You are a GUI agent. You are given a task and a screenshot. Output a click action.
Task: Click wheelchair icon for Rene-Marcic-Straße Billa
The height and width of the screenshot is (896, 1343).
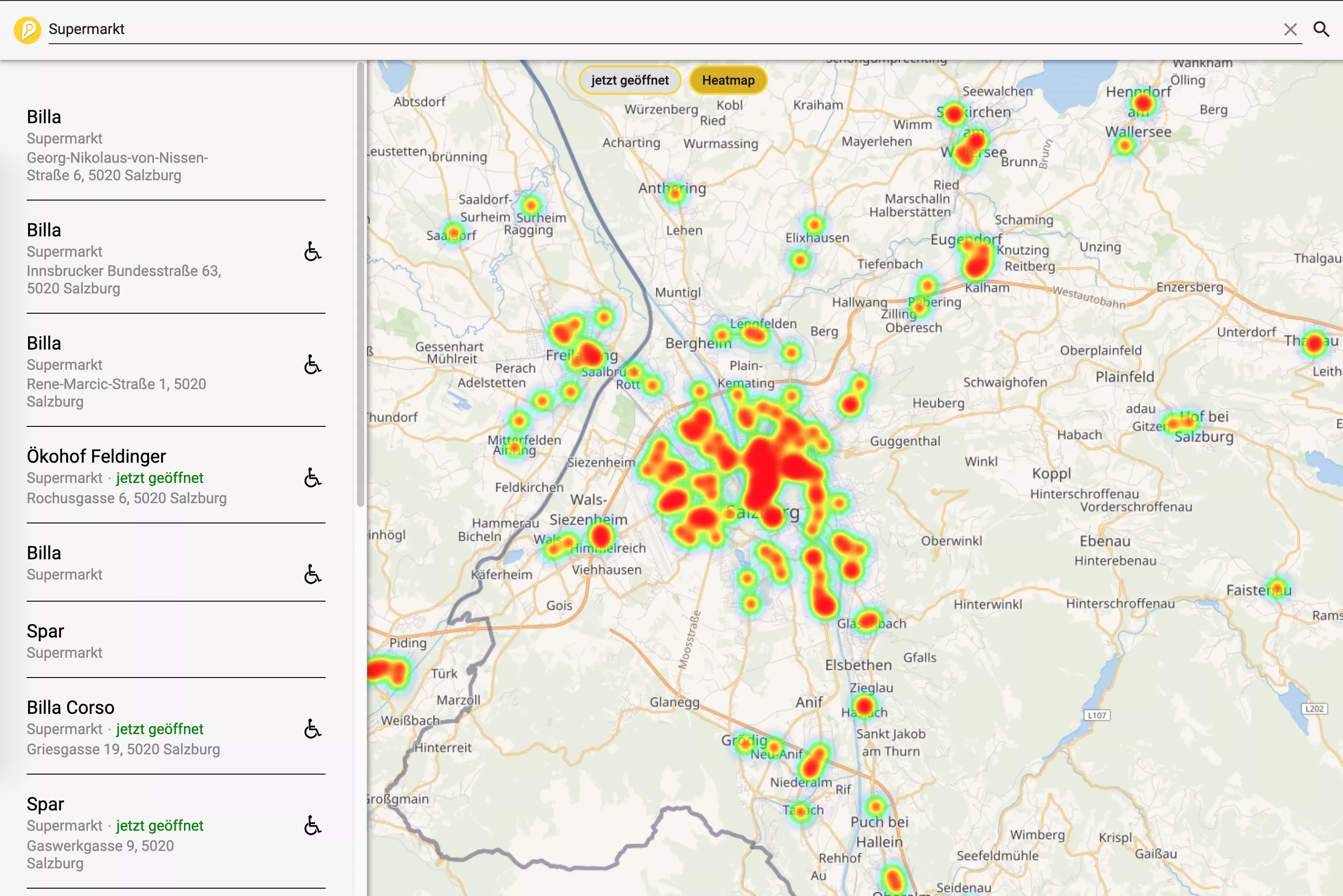coord(312,365)
